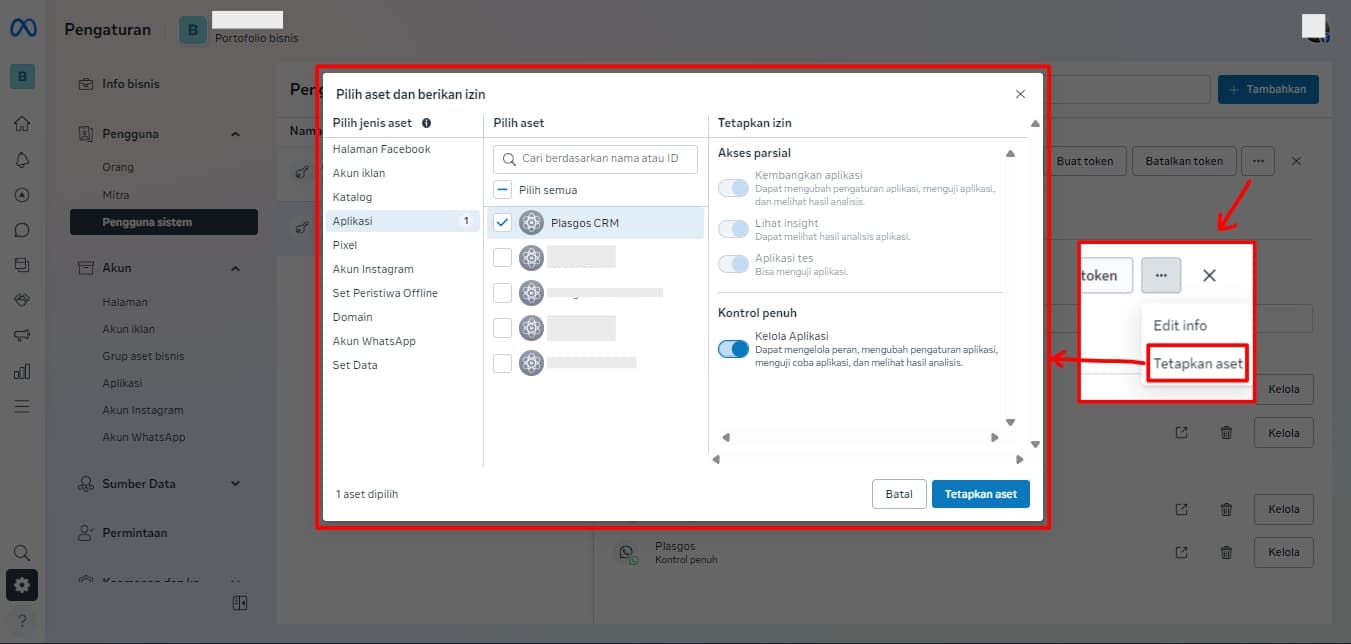Screen dimensions: 1351x644
Task: Expand the Sumber Data section
Action: 235,484
